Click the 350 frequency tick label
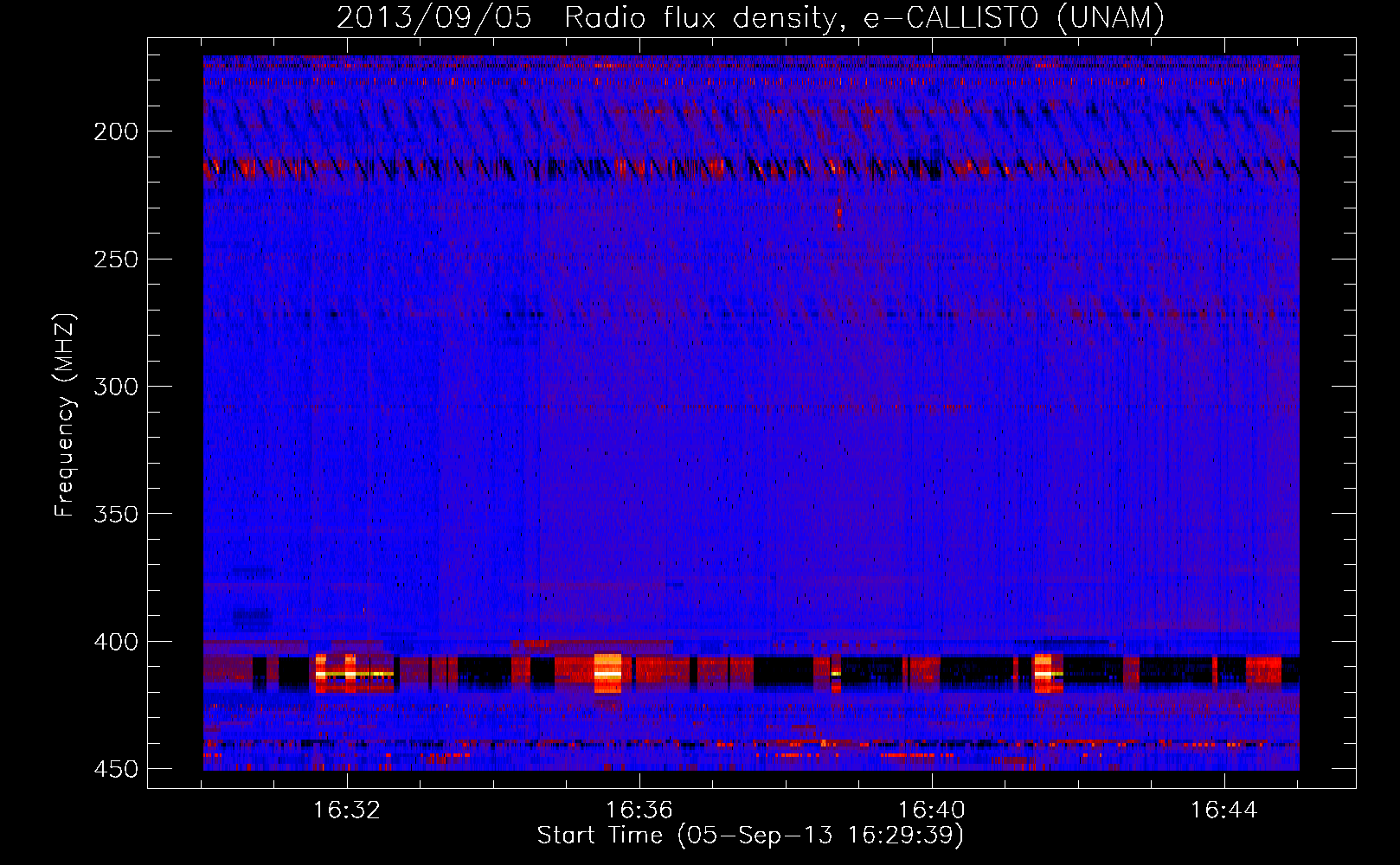The image size is (1400, 865). (x=116, y=514)
